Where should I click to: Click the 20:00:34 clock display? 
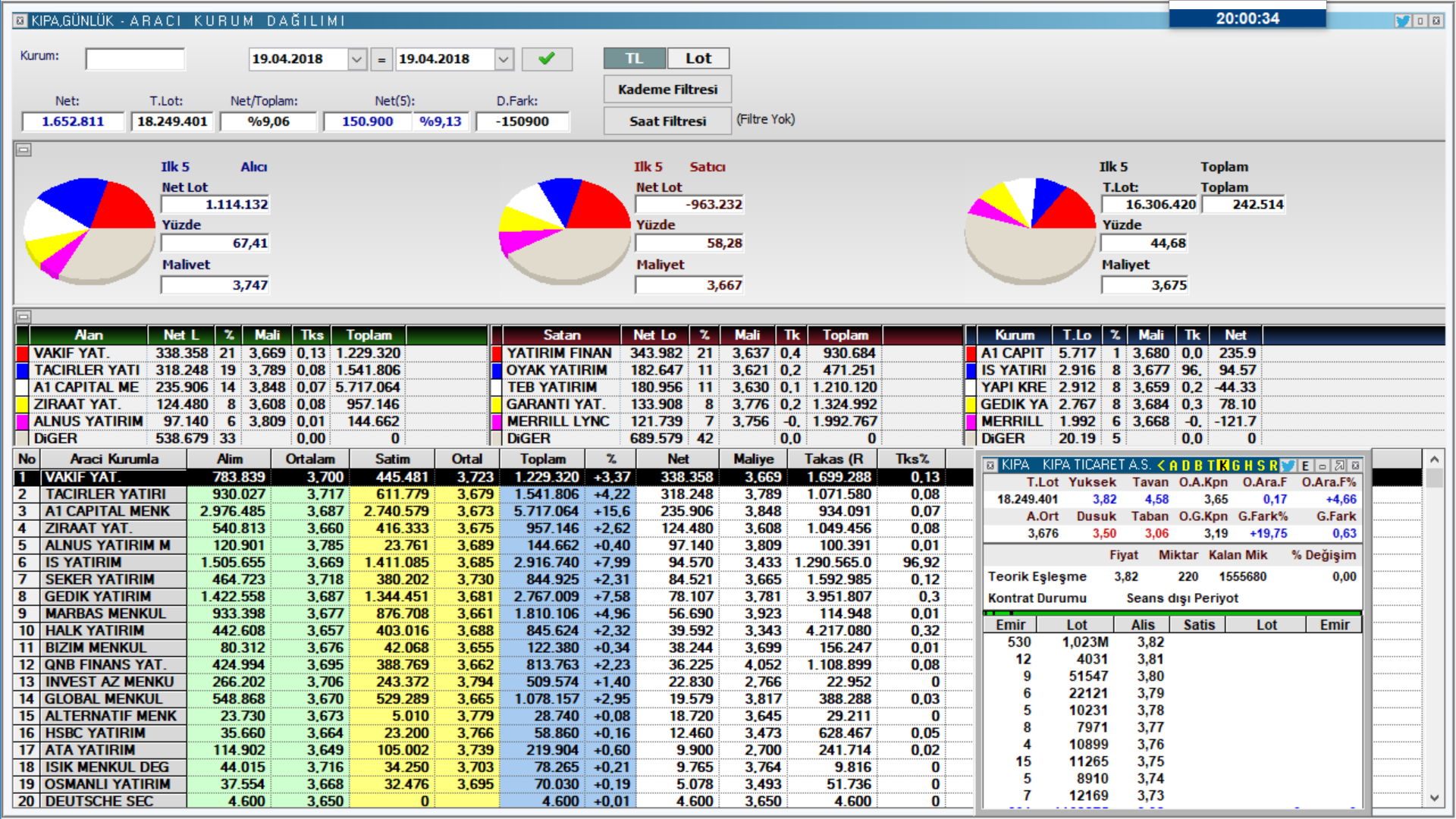coord(1247,18)
